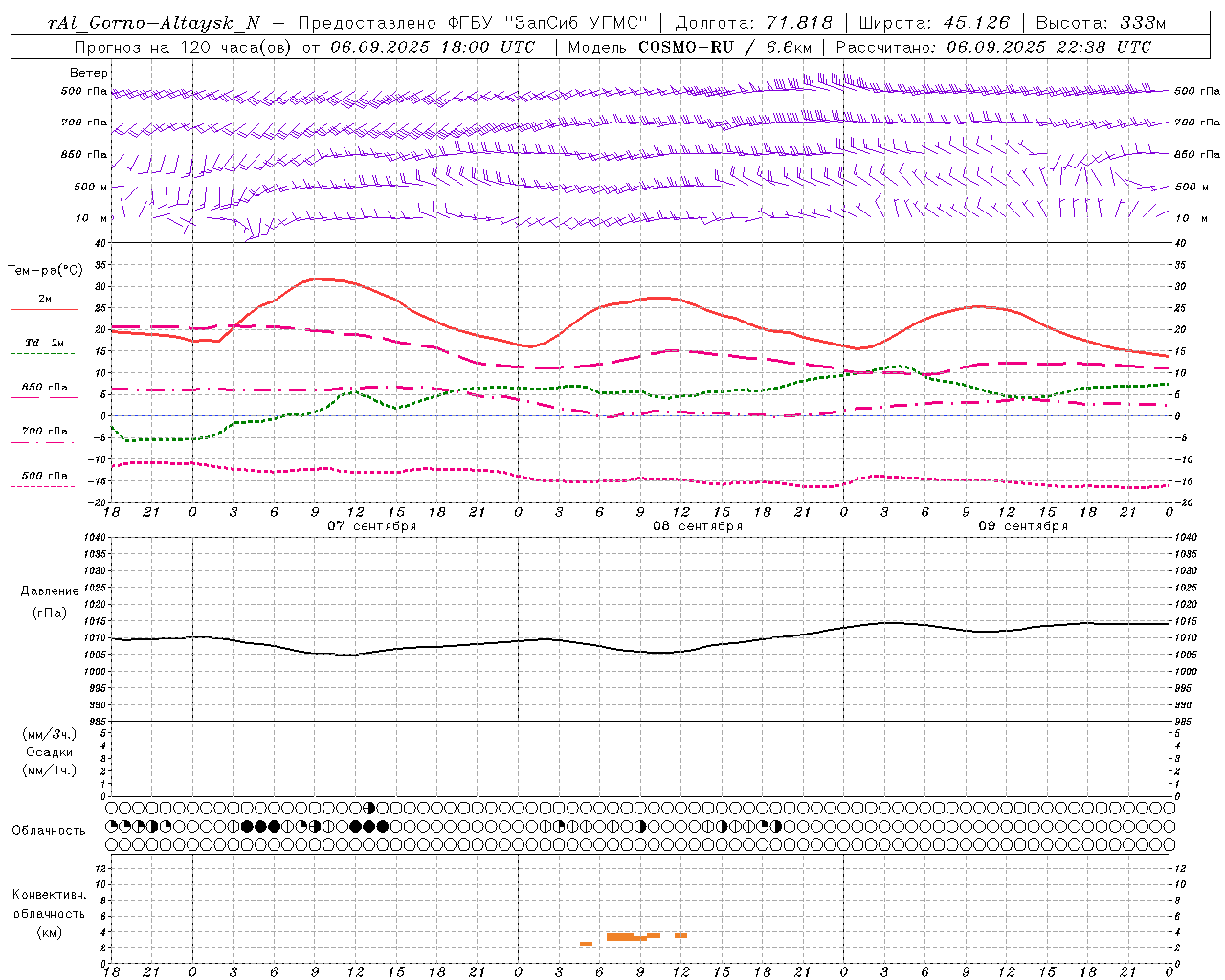Select the (гПа) unit label under Давление
Image resolution: width=1225 pixels, height=980 pixels.
(50, 612)
